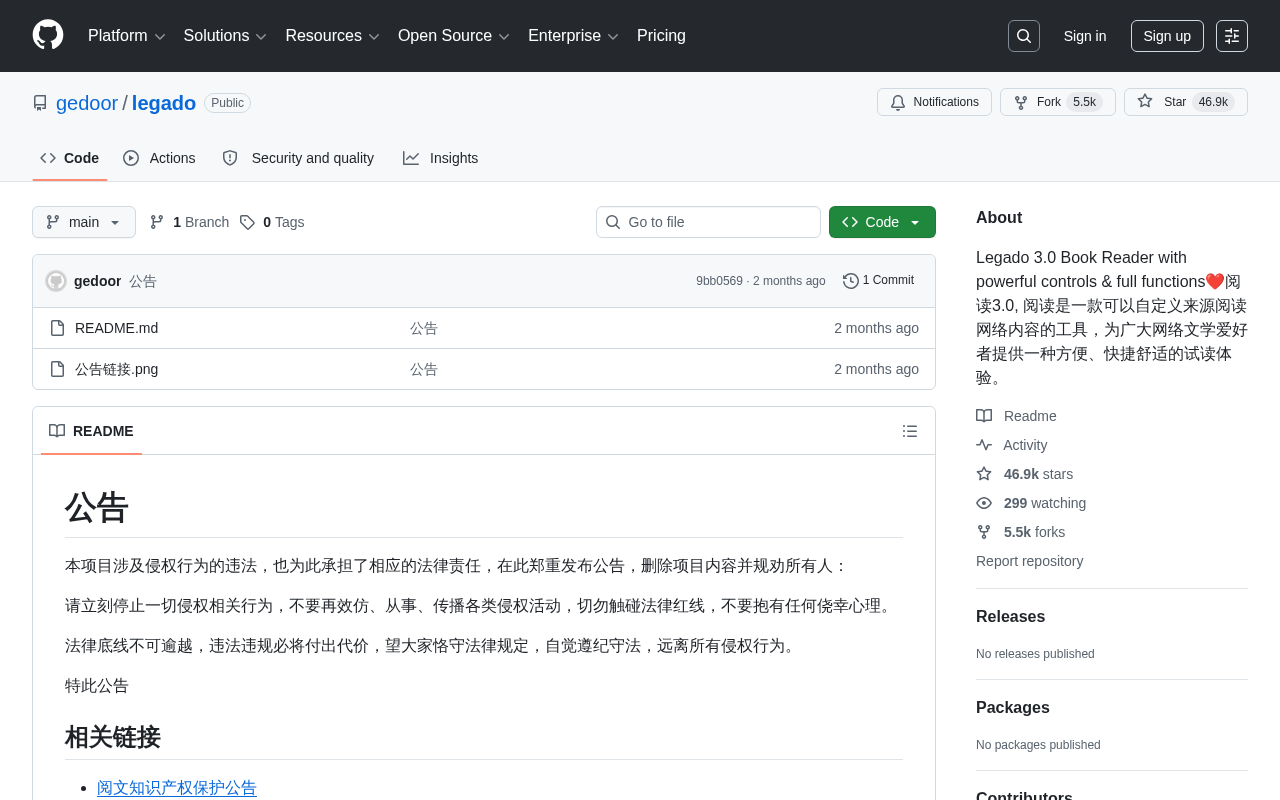Click the eye icon beside watching
The height and width of the screenshot is (800, 1280).
984,503
